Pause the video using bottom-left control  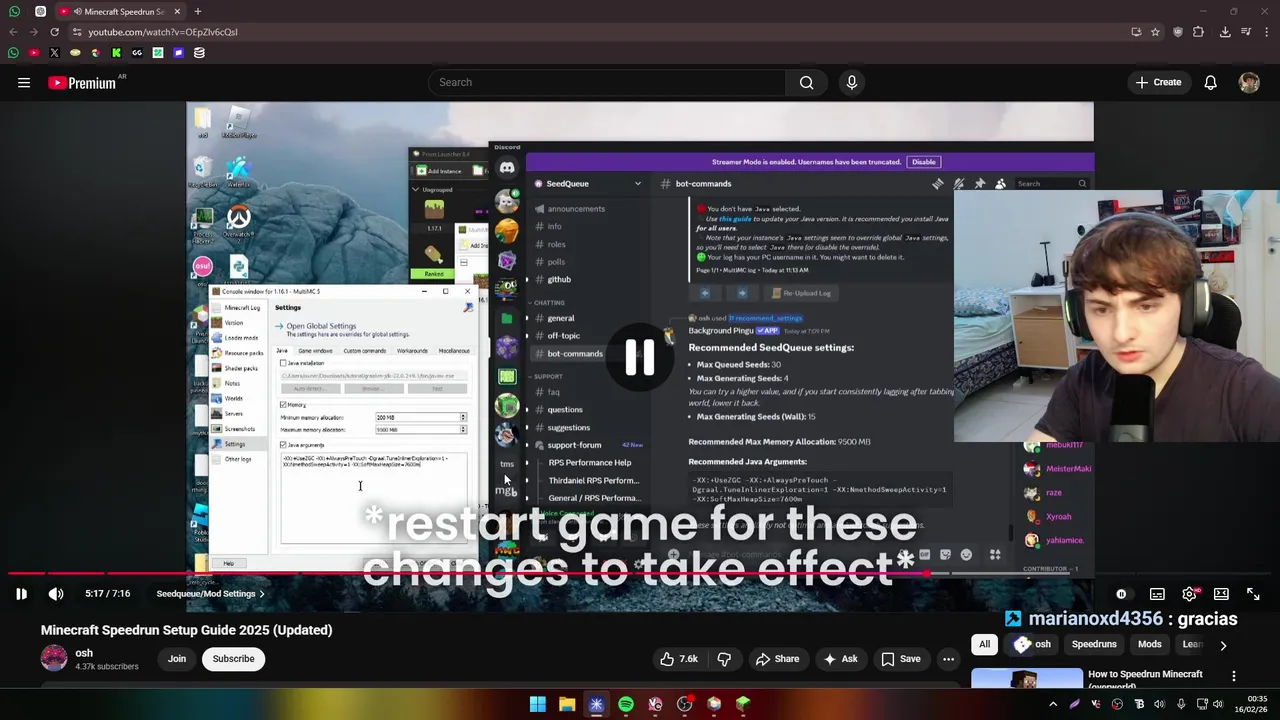[21, 594]
